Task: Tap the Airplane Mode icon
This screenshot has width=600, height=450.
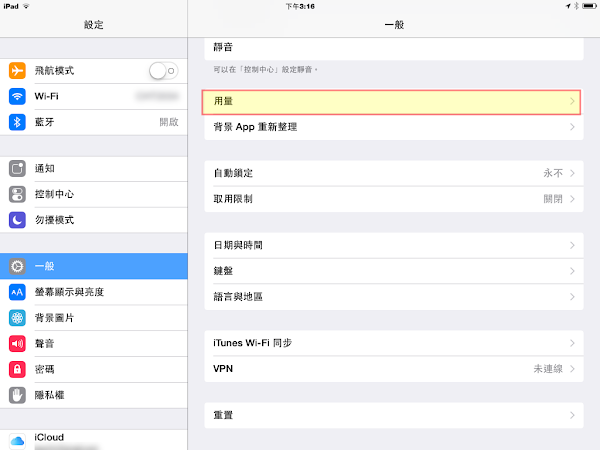Action: [x=17, y=71]
